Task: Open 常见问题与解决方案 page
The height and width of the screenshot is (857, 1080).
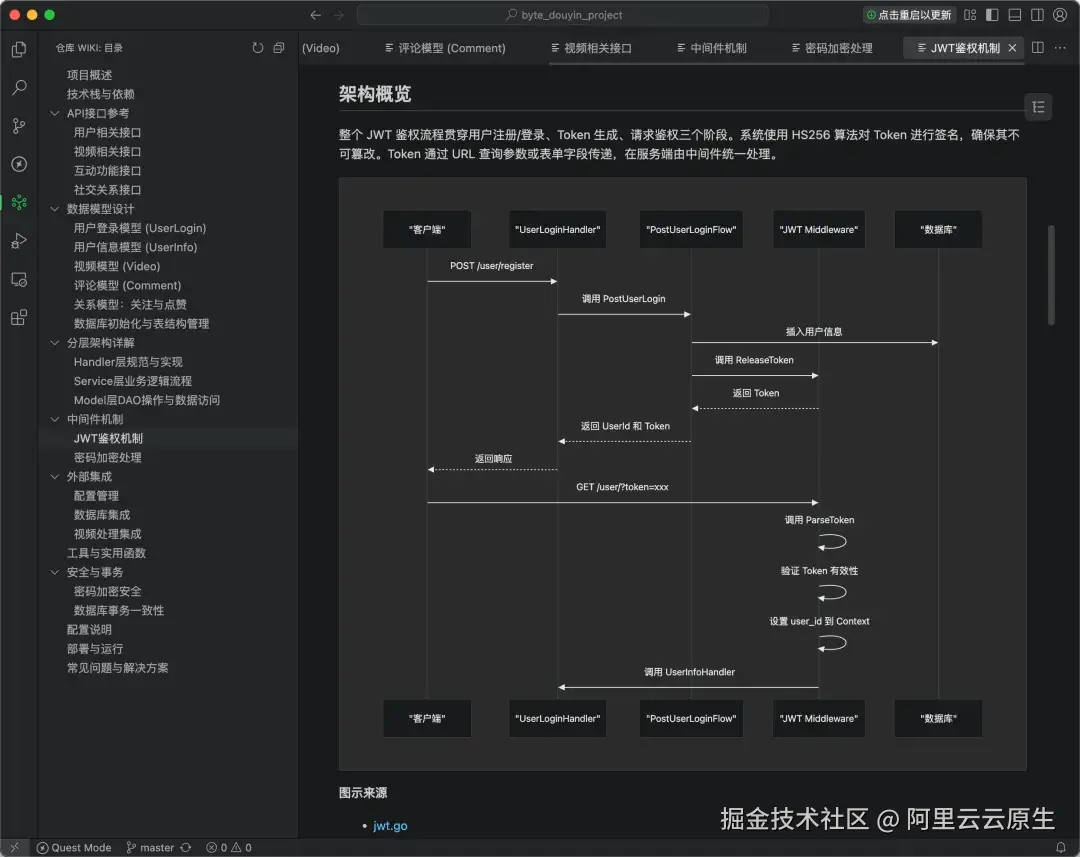Action: pos(117,668)
